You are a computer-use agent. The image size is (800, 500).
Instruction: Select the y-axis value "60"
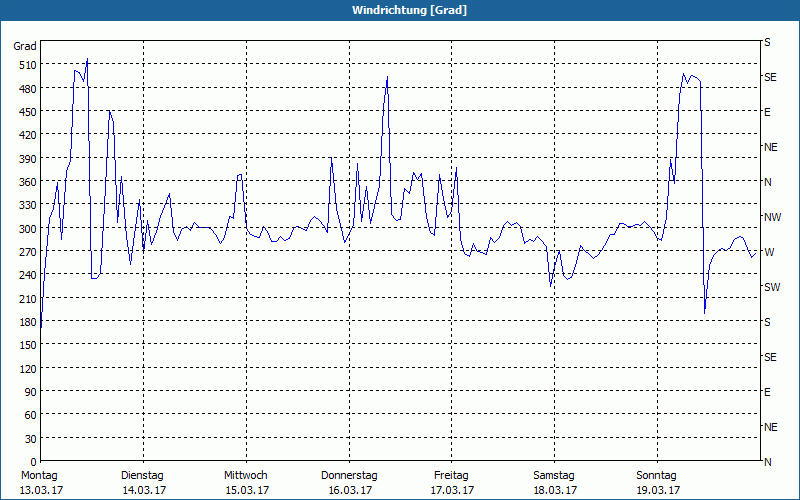click(x=31, y=415)
